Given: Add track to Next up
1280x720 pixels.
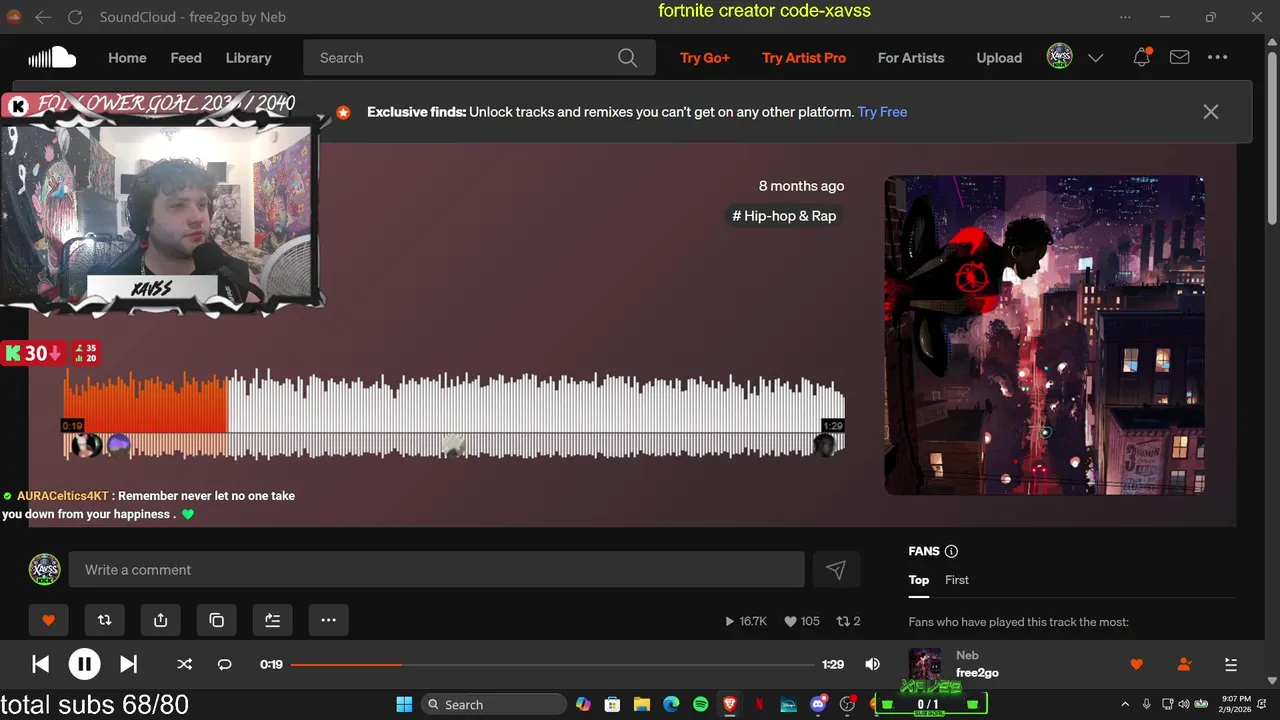Looking at the screenshot, I should click(x=272, y=620).
